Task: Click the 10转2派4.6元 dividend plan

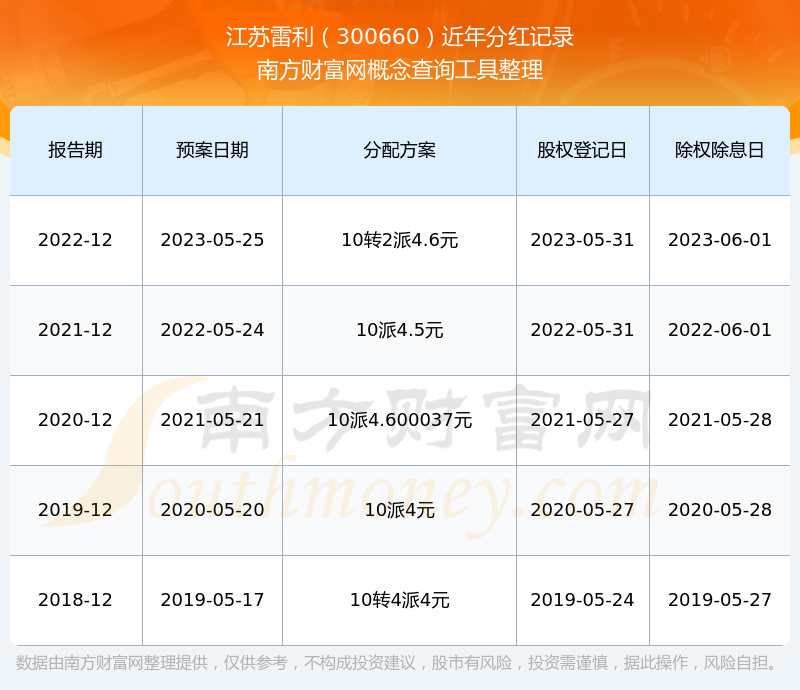Action: click(x=397, y=239)
